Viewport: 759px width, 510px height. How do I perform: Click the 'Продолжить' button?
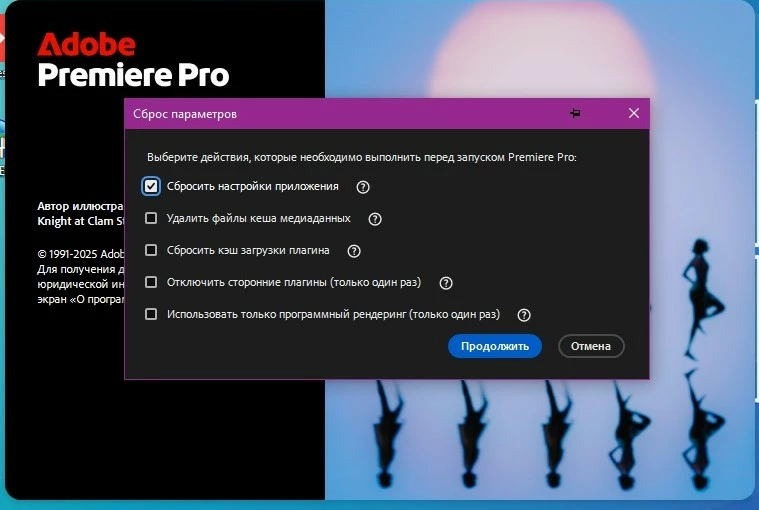(x=495, y=346)
